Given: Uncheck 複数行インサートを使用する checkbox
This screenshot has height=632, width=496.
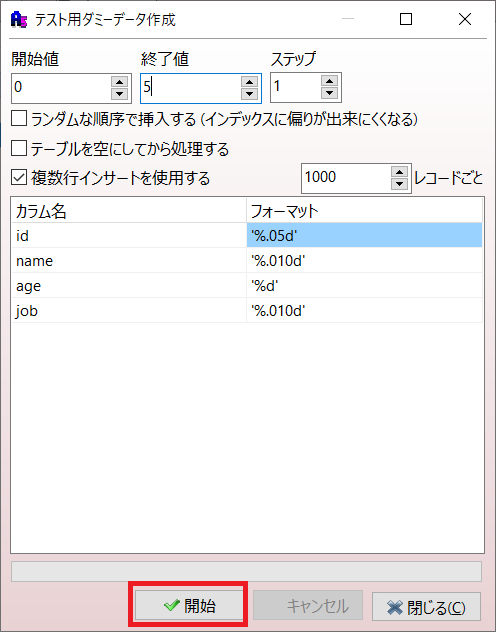Looking at the screenshot, I should click(19, 177).
